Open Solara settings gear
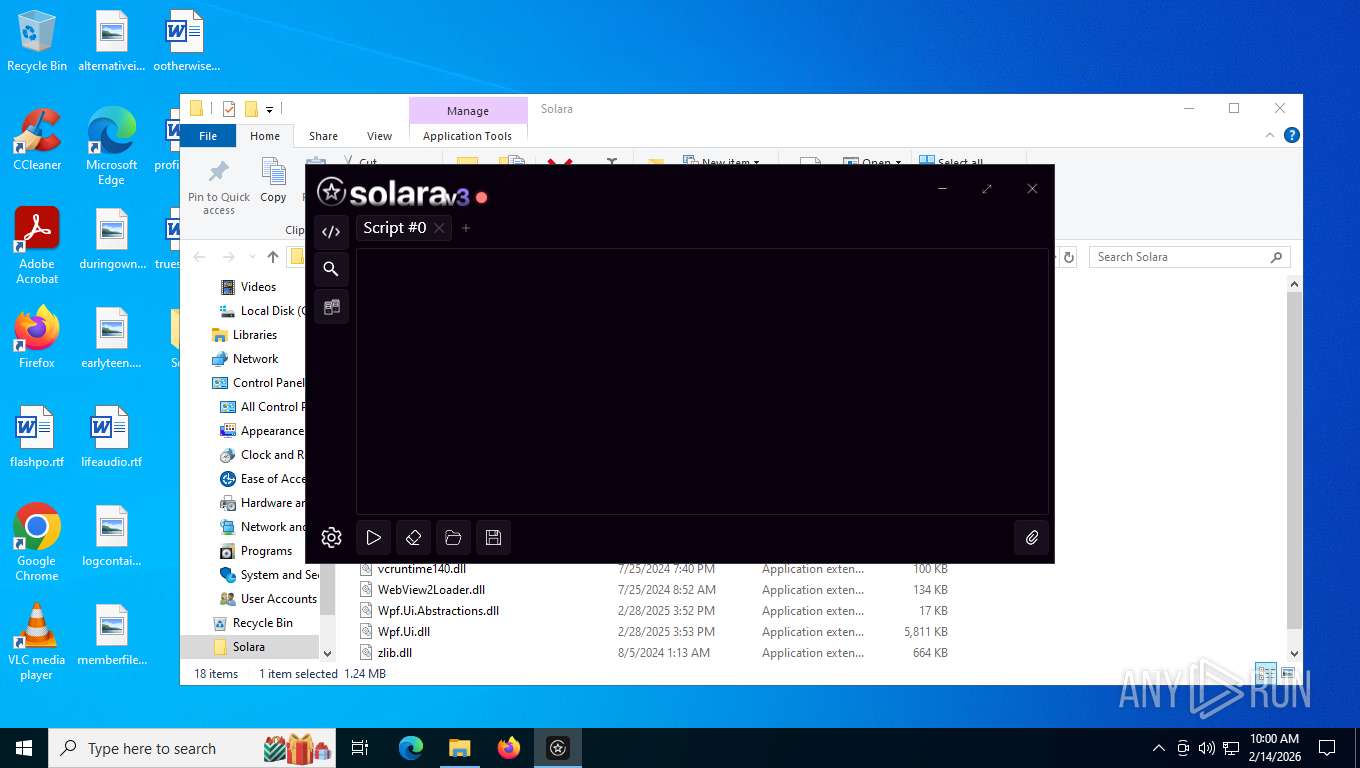 332,538
